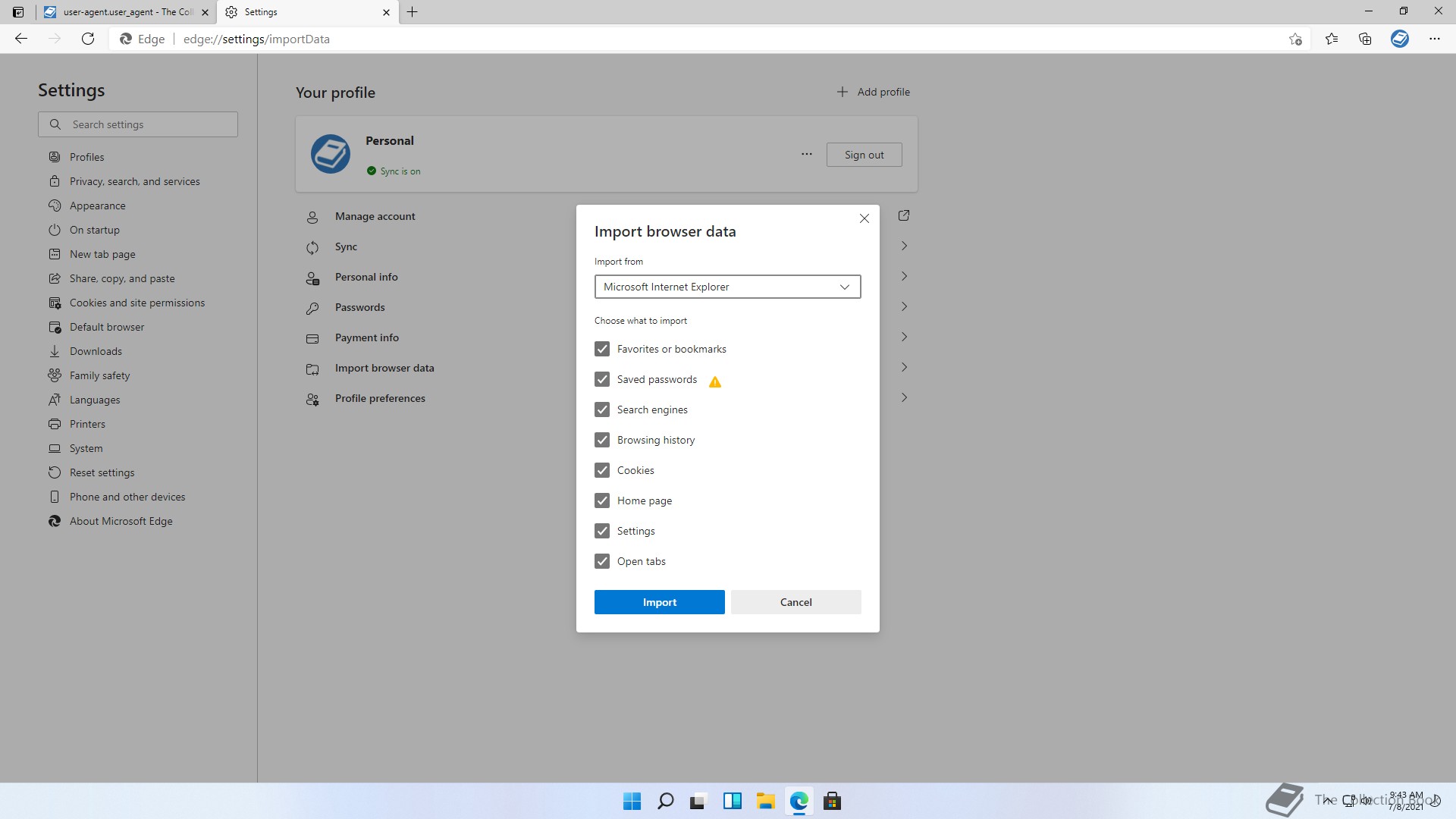Open Family safety settings

pos(99,375)
